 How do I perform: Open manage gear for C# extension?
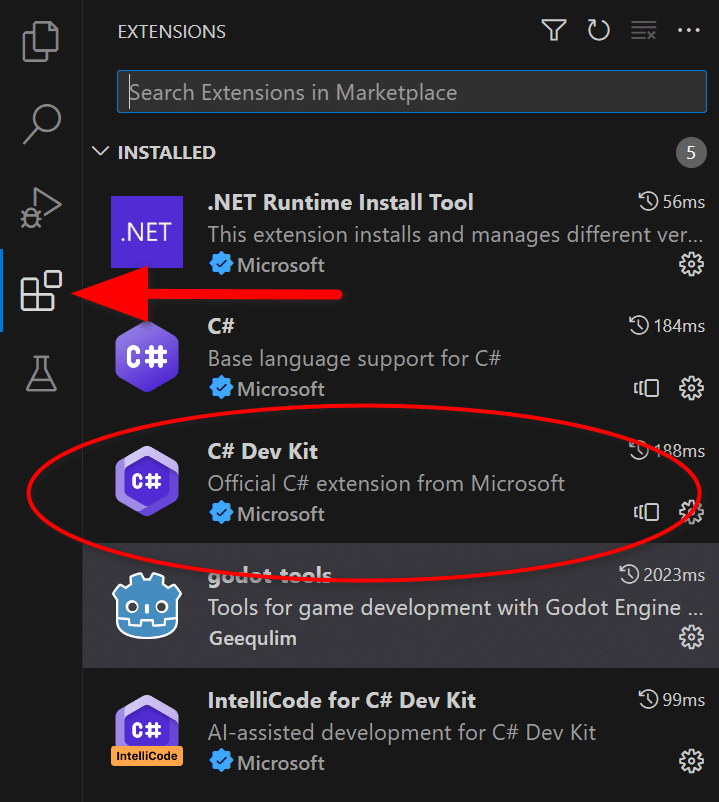pyautogui.click(x=691, y=388)
